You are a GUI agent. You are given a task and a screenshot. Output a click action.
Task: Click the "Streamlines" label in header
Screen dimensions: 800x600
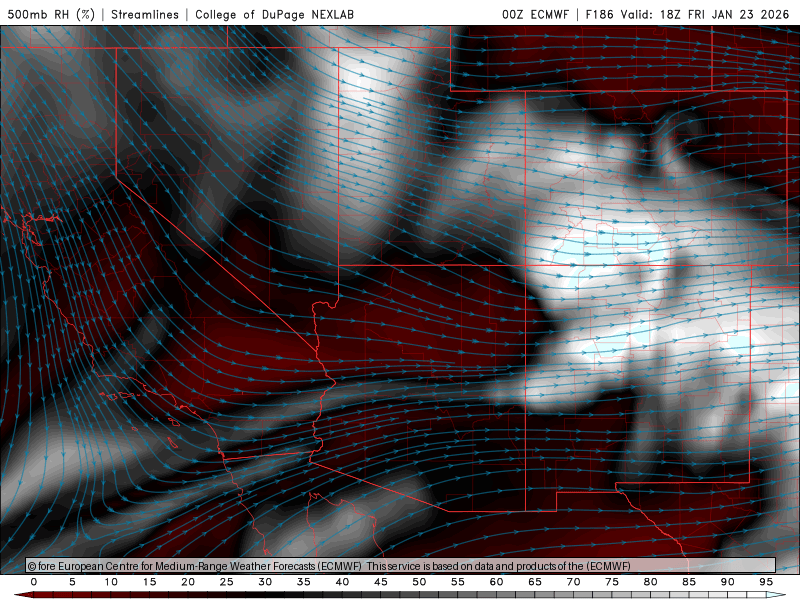point(145,14)
